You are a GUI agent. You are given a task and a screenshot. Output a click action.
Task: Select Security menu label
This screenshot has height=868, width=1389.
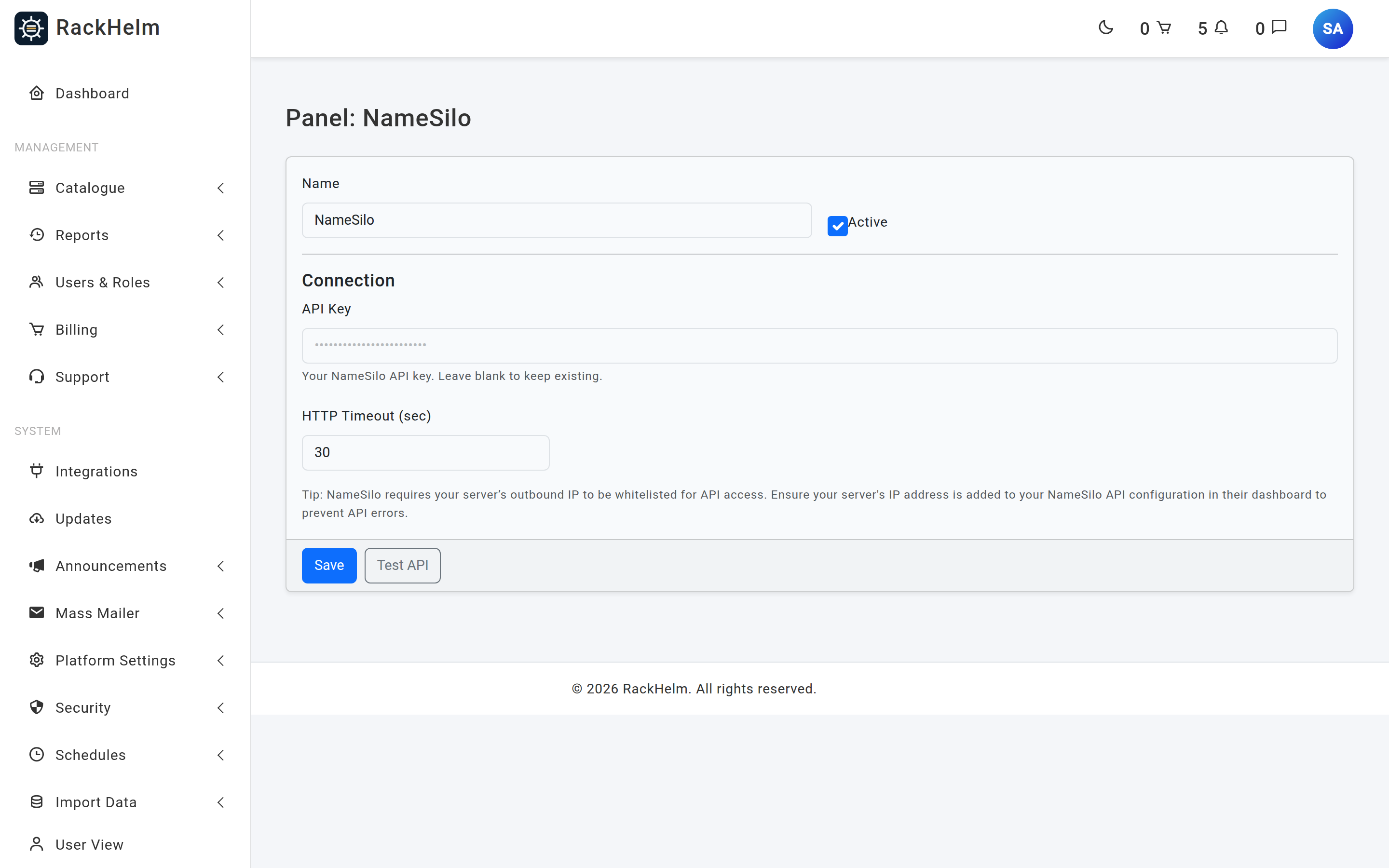83,708
